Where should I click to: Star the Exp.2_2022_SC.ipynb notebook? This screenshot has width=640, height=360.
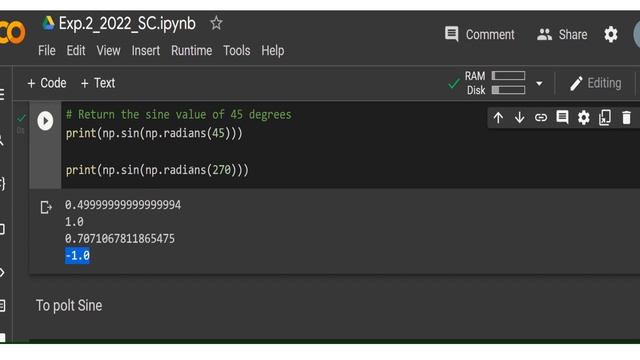click(216, 23)
